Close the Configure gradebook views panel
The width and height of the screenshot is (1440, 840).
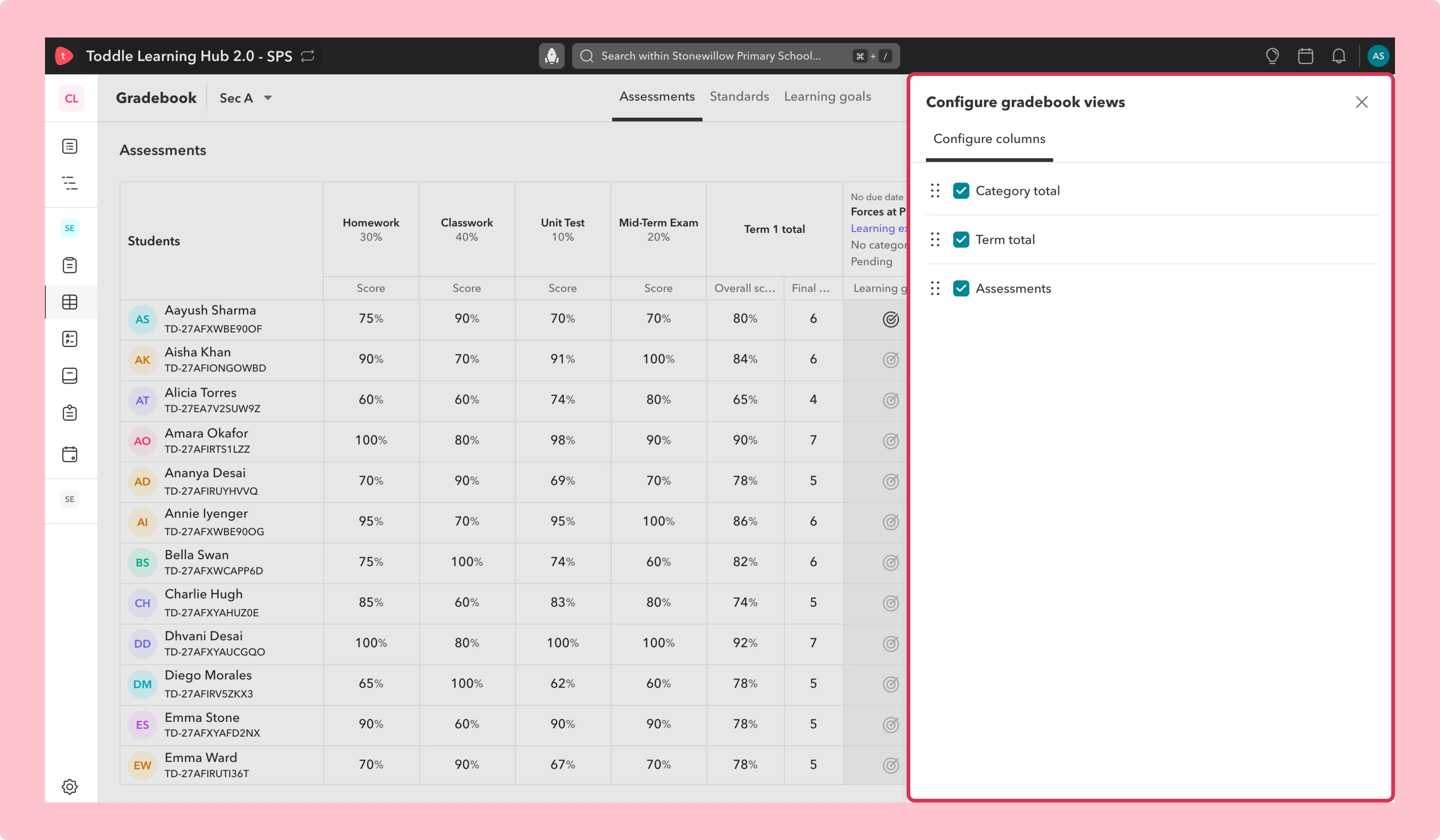click(x=1362, y=102)
